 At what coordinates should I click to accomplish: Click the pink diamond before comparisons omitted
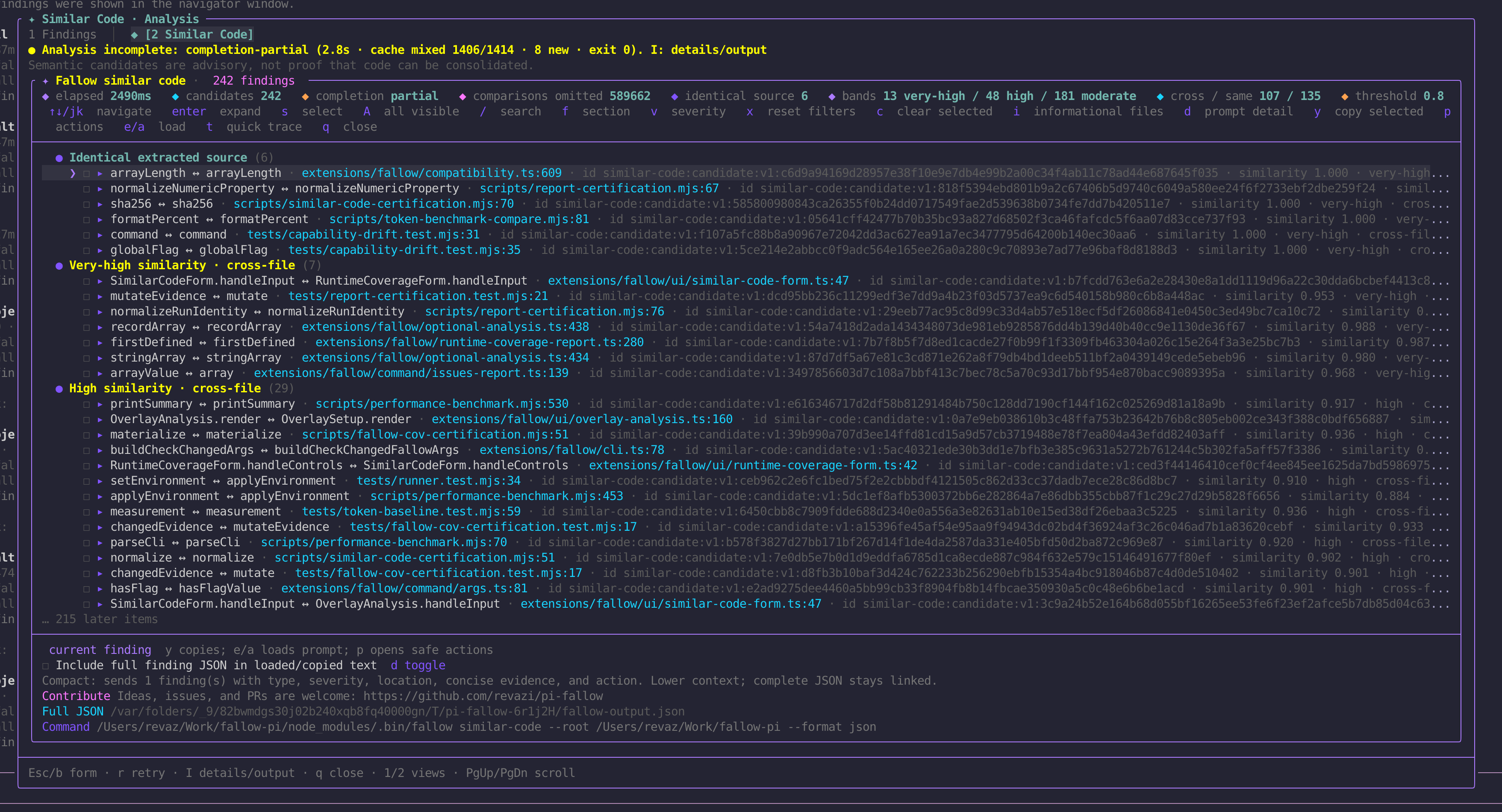tap(462, 97)
